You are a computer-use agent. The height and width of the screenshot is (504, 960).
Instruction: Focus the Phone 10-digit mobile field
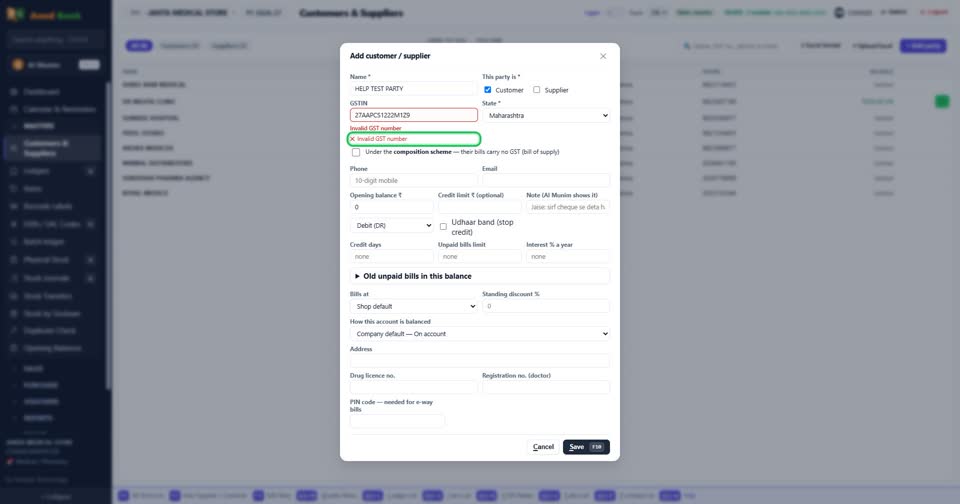pos(413,181)
